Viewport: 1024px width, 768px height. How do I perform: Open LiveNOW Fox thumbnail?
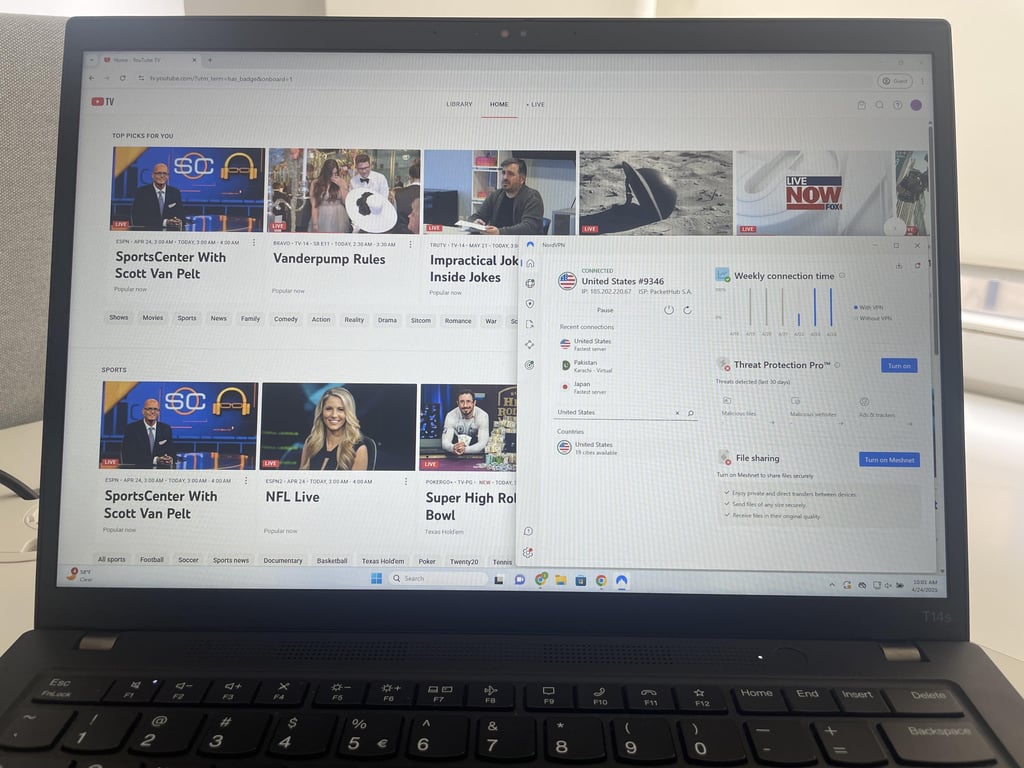[x=813, y=193]
